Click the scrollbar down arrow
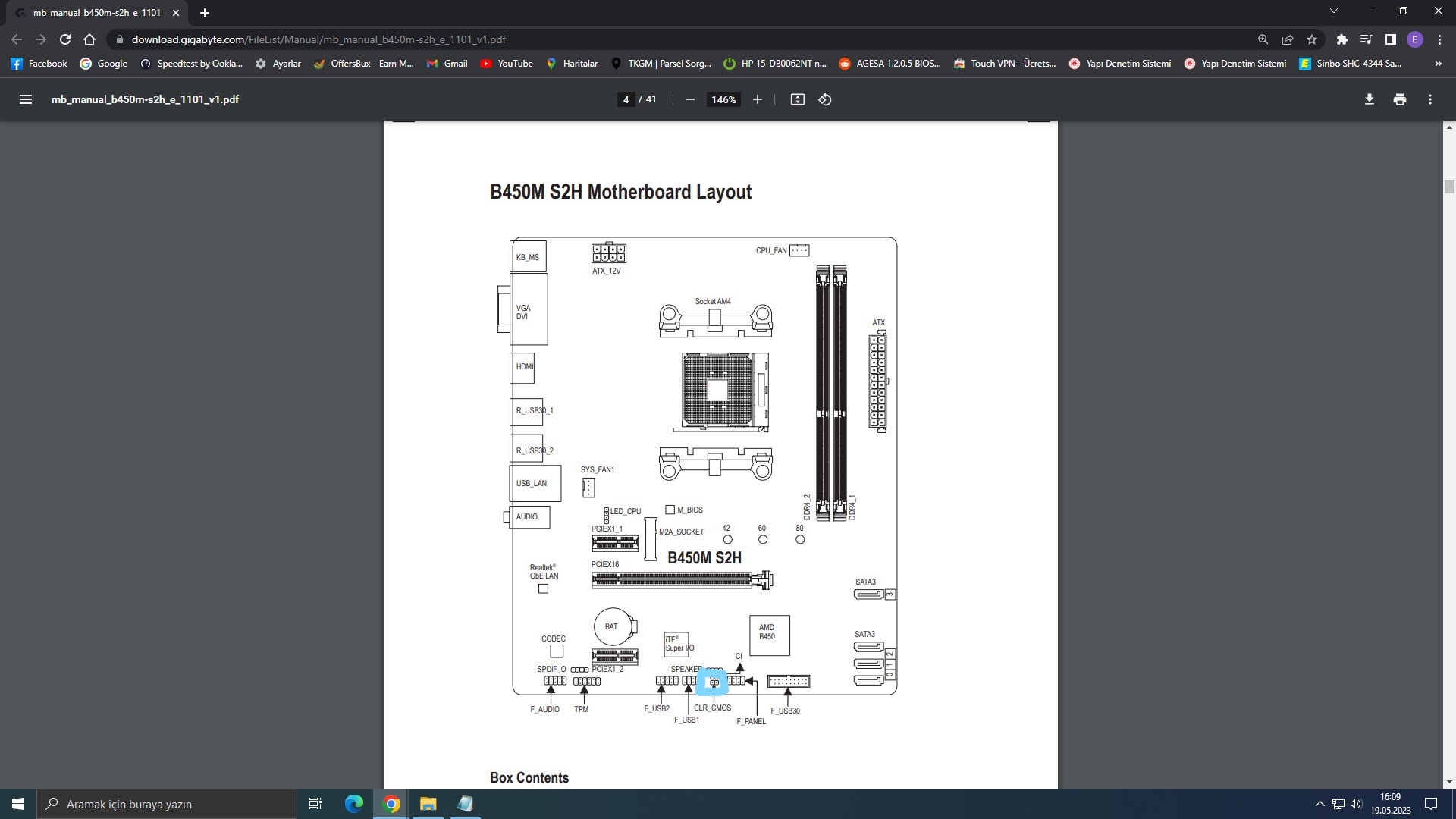 pos(1449,781)
